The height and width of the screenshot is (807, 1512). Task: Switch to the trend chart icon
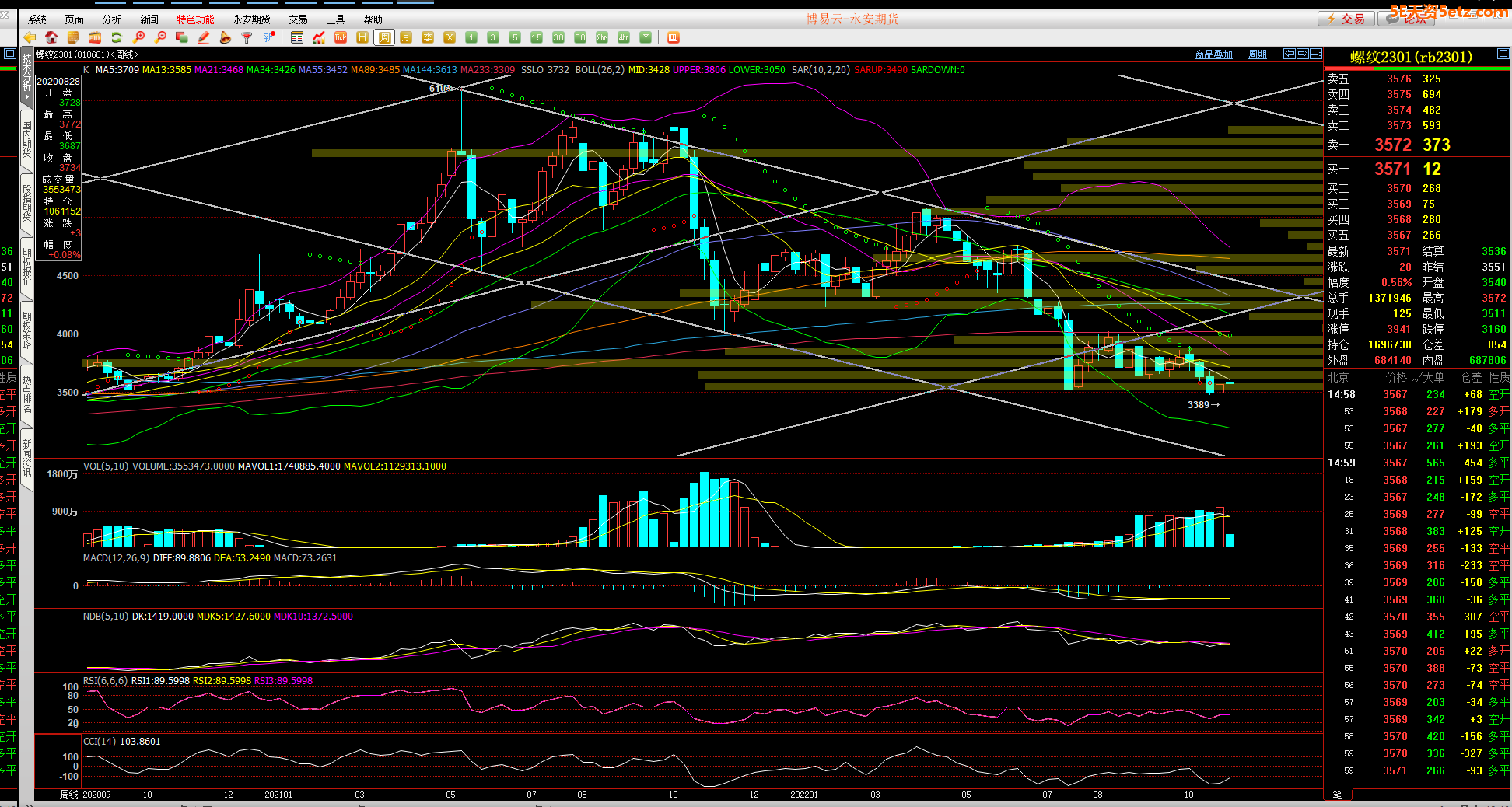click(319, 37)
